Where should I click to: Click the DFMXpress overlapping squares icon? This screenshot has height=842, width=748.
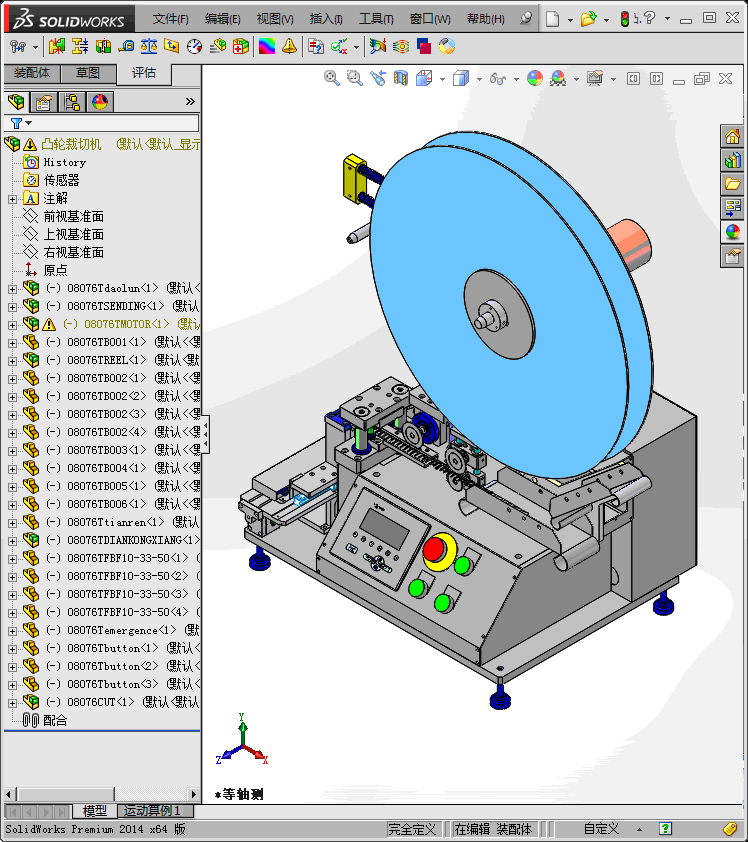click(x=424, y=47)
